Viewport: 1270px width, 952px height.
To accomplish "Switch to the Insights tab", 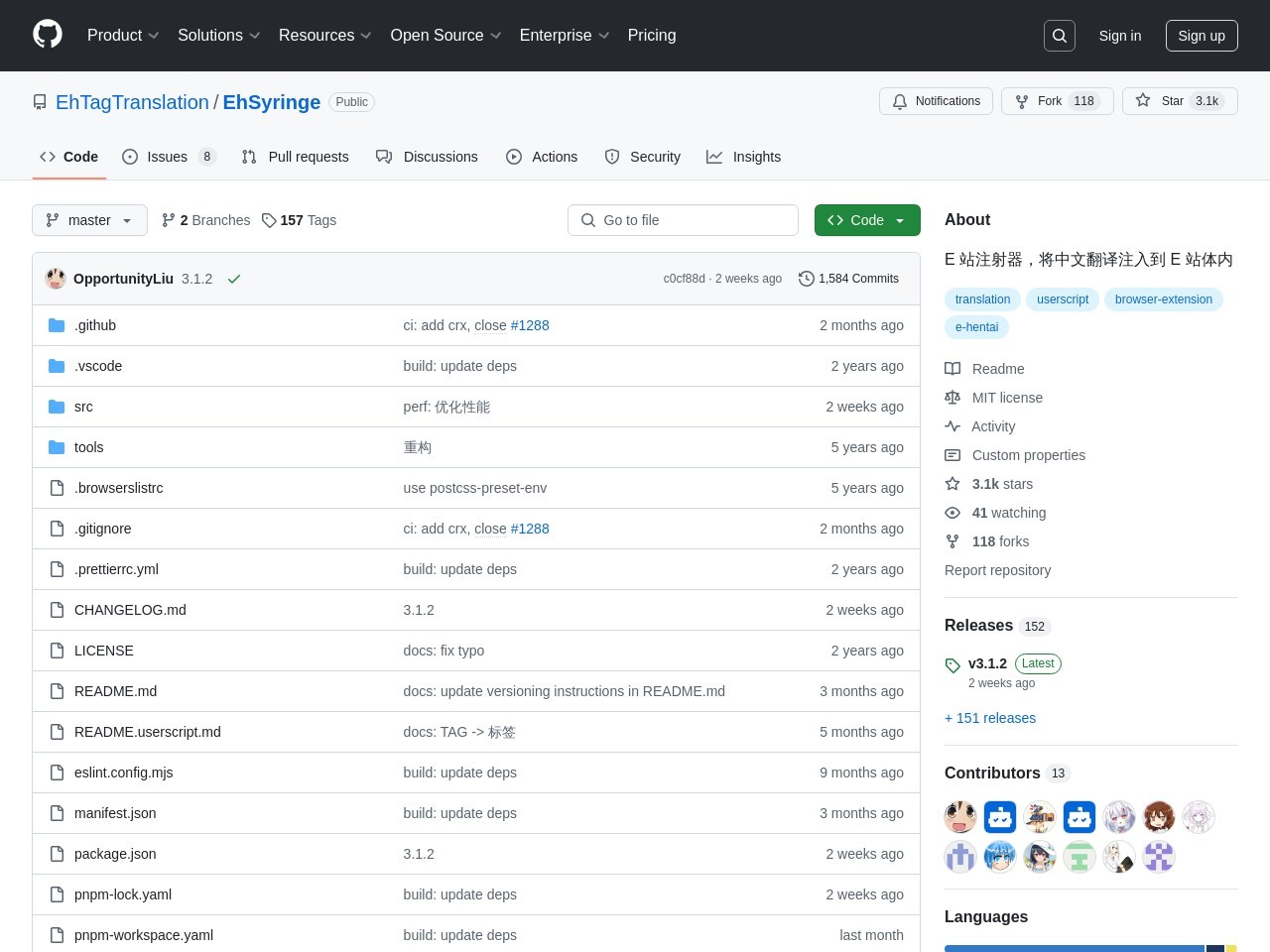I will click(743, 157).
